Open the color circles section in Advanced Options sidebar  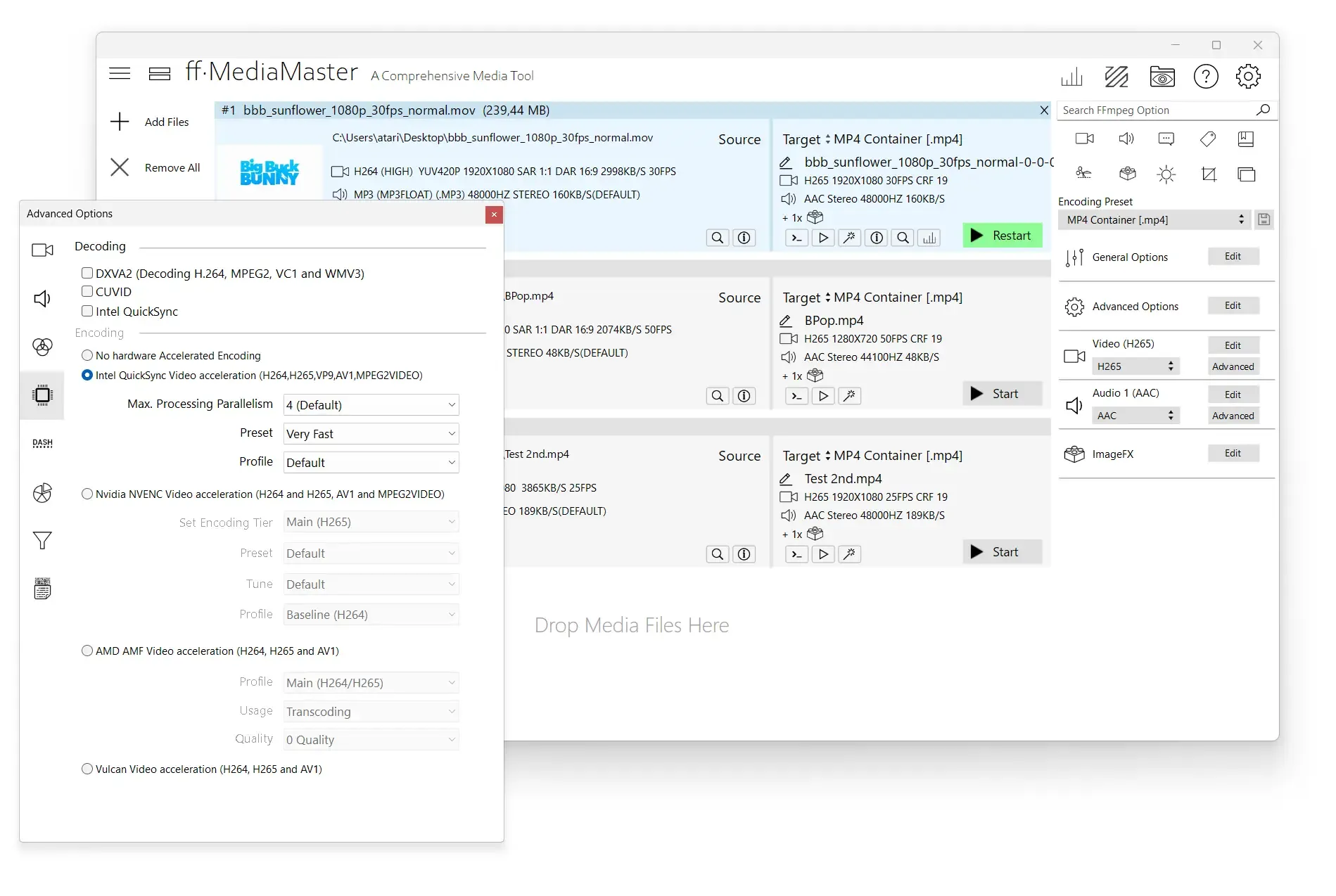point(42,347)
